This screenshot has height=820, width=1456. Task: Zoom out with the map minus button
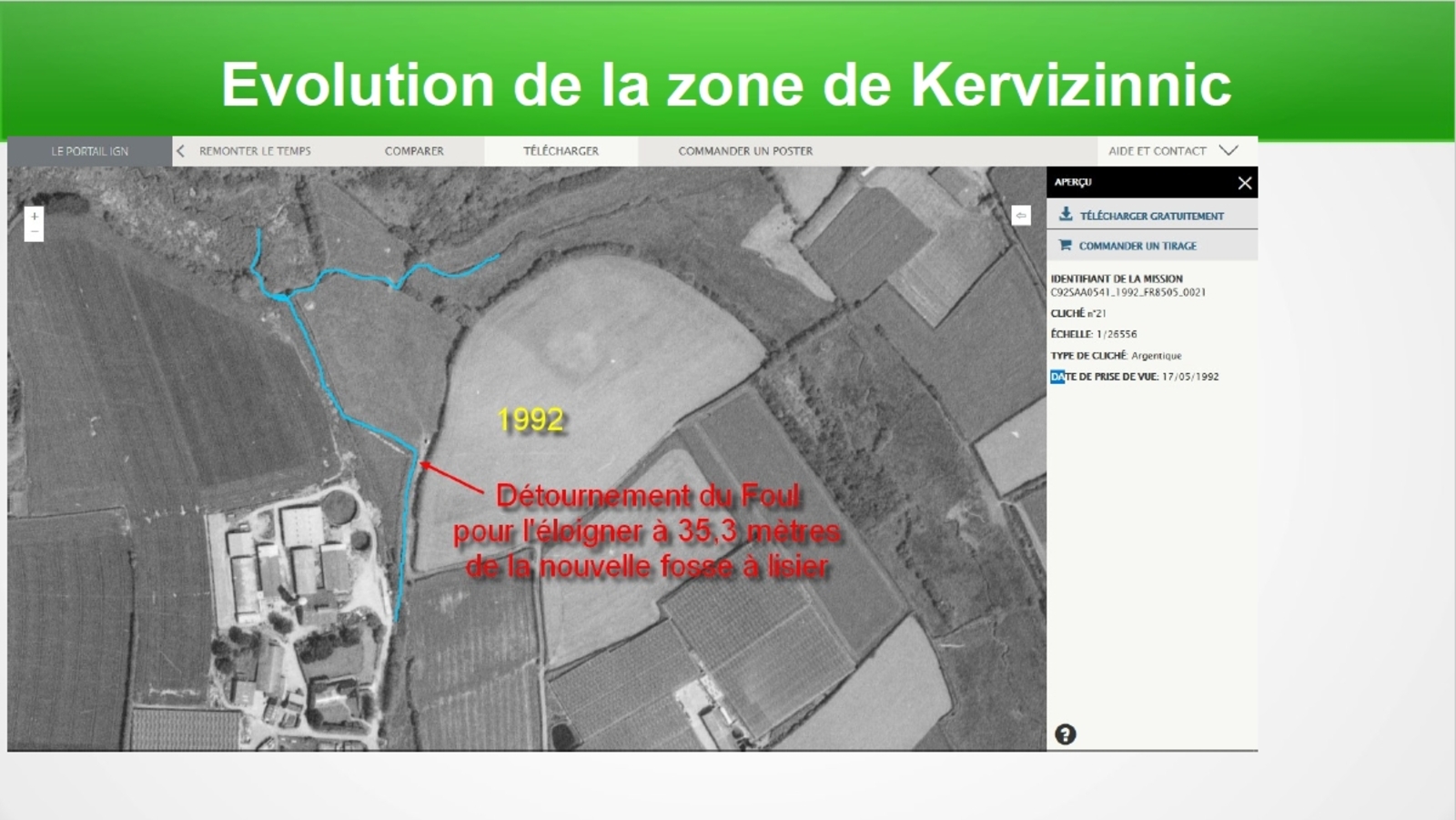34,233
